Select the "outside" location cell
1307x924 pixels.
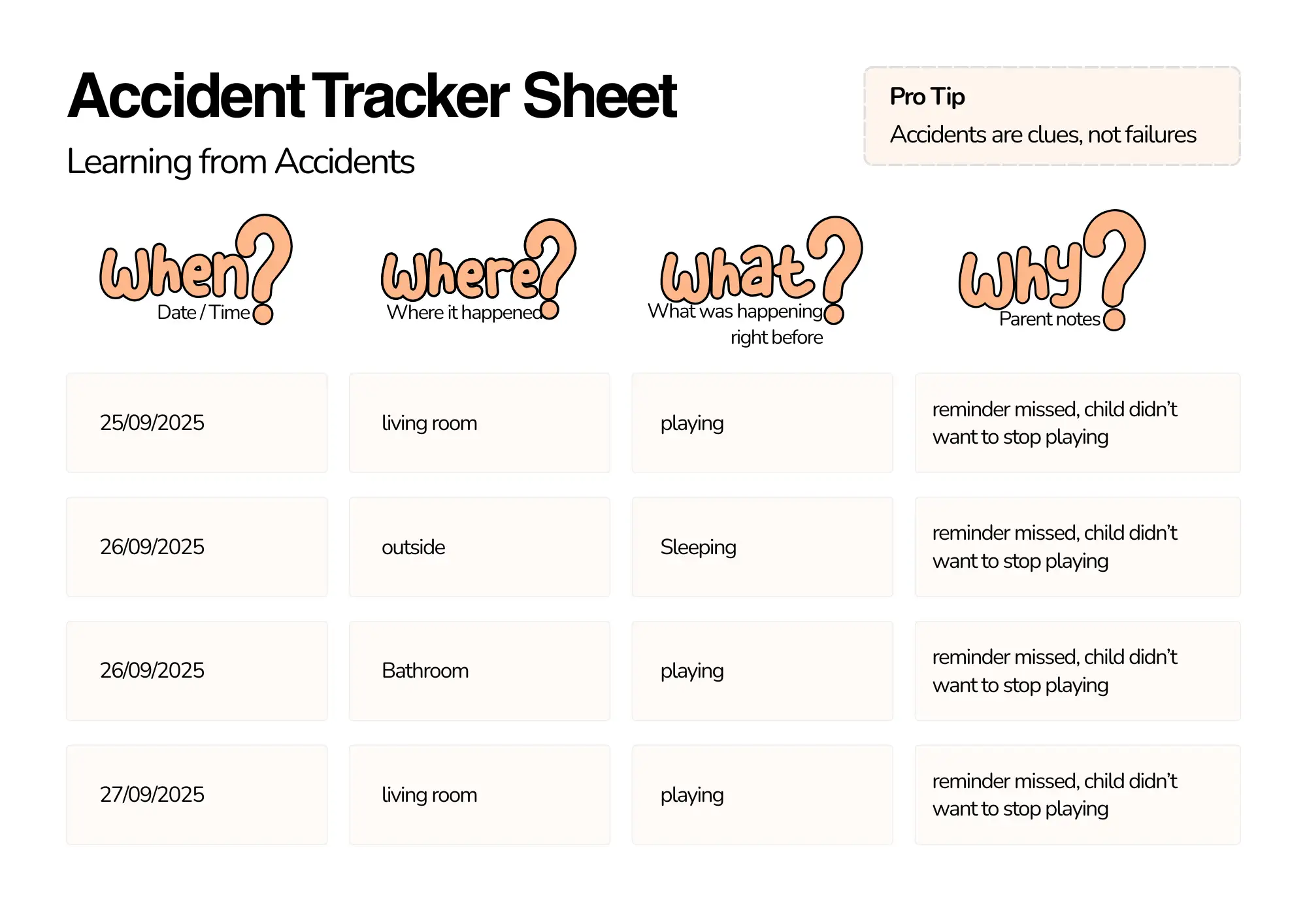click(479, 547)
